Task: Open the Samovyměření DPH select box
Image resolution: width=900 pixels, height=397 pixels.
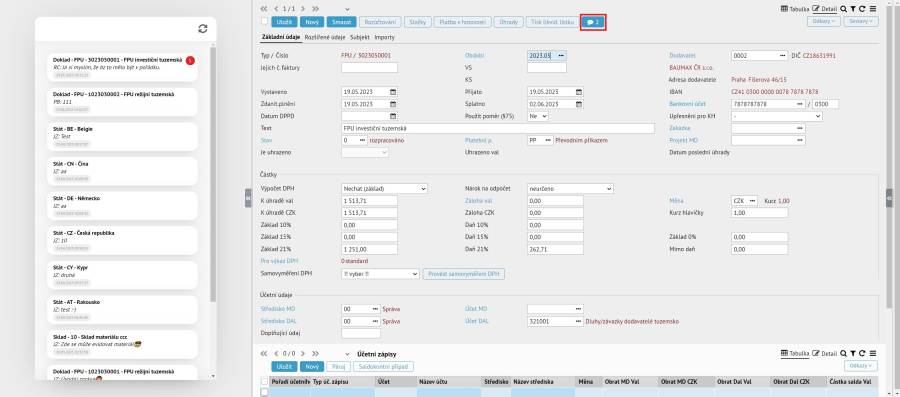Action: pos(381,274)
